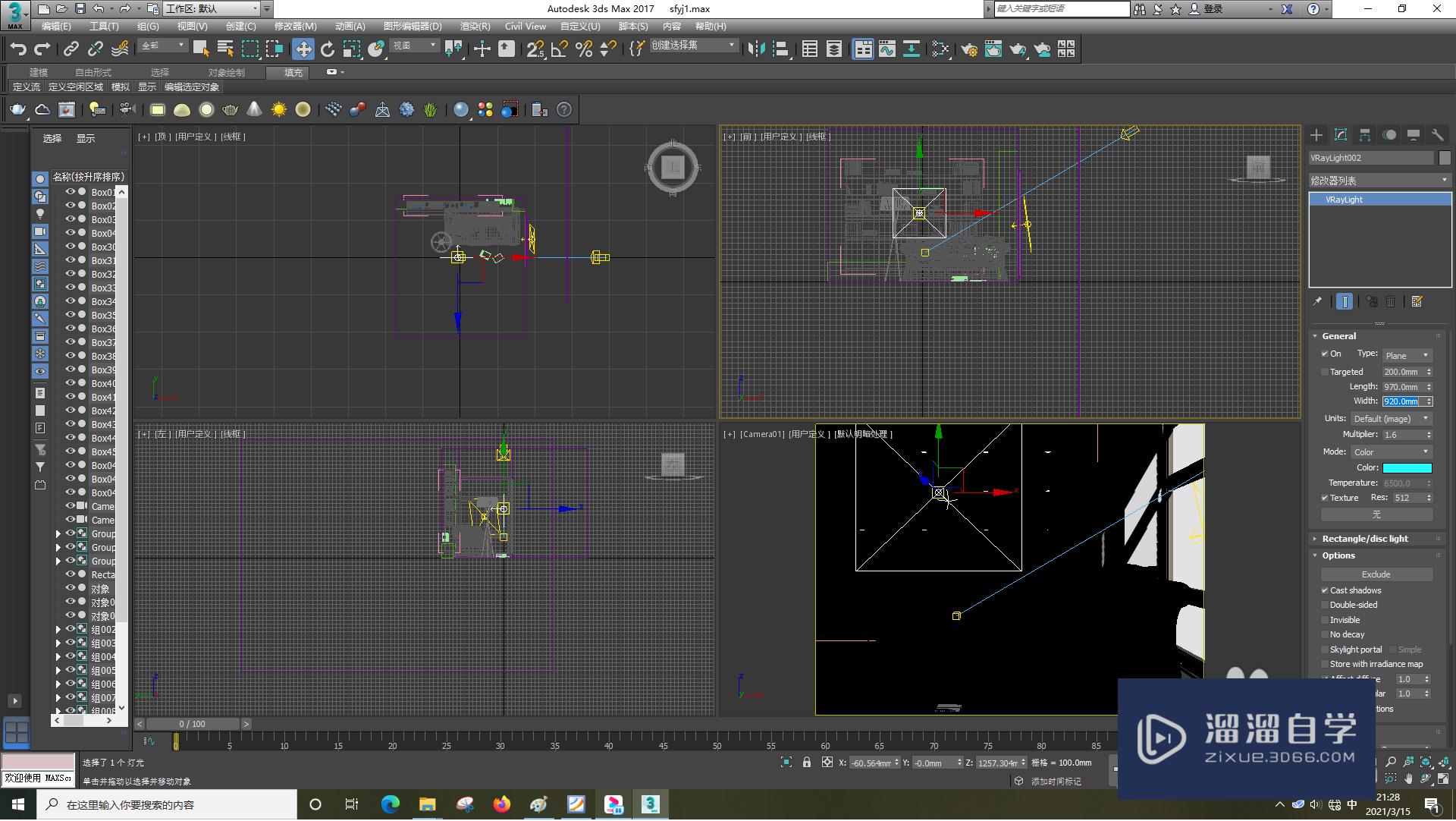Toggle the Angle Snap icon
Image resolution: width=1456 pixels, height=821 pixels.
tap(560, 49)
